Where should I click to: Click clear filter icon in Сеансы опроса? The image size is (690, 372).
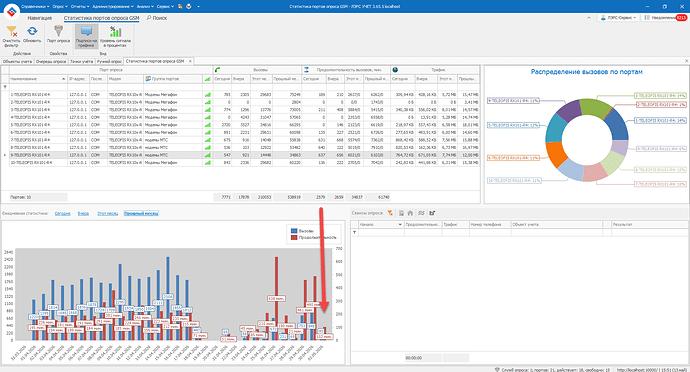click(x=390, y=213)
